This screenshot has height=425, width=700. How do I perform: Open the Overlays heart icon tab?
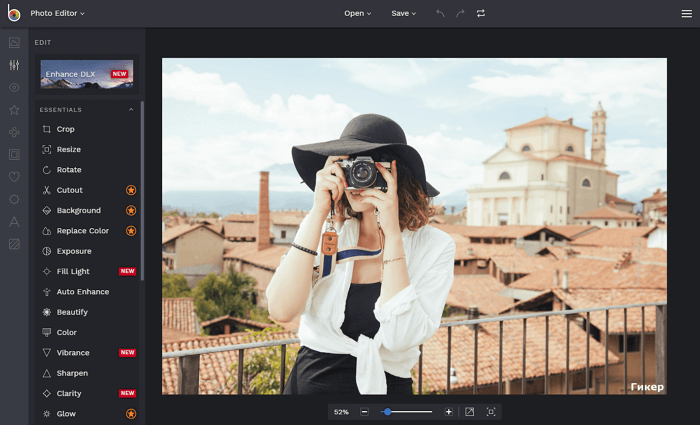tap(14, 177)
